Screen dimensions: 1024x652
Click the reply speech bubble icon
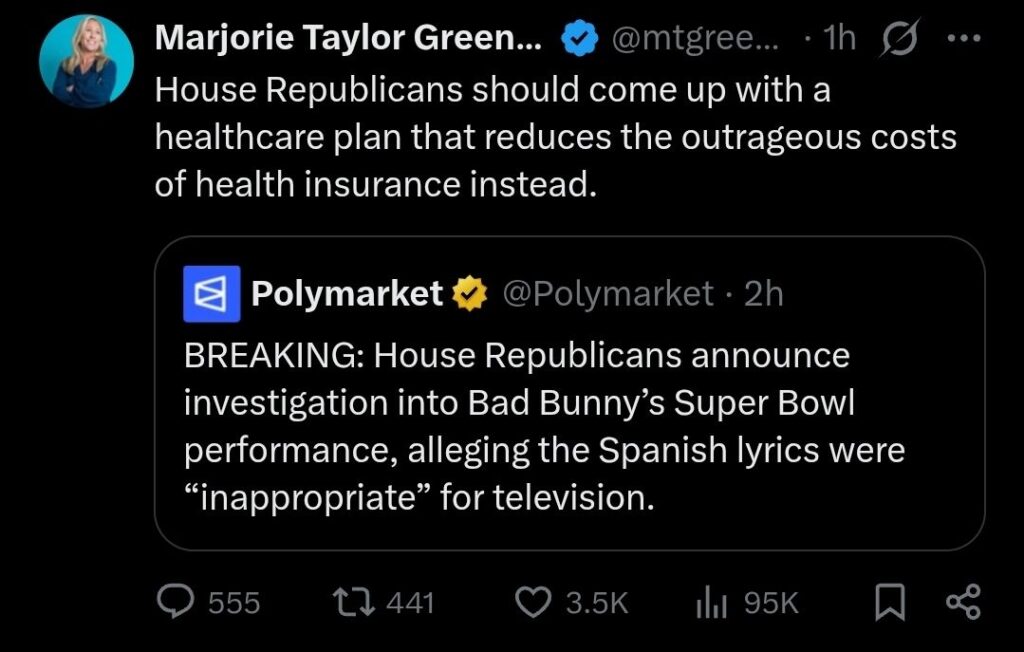[x=177, y=601]
